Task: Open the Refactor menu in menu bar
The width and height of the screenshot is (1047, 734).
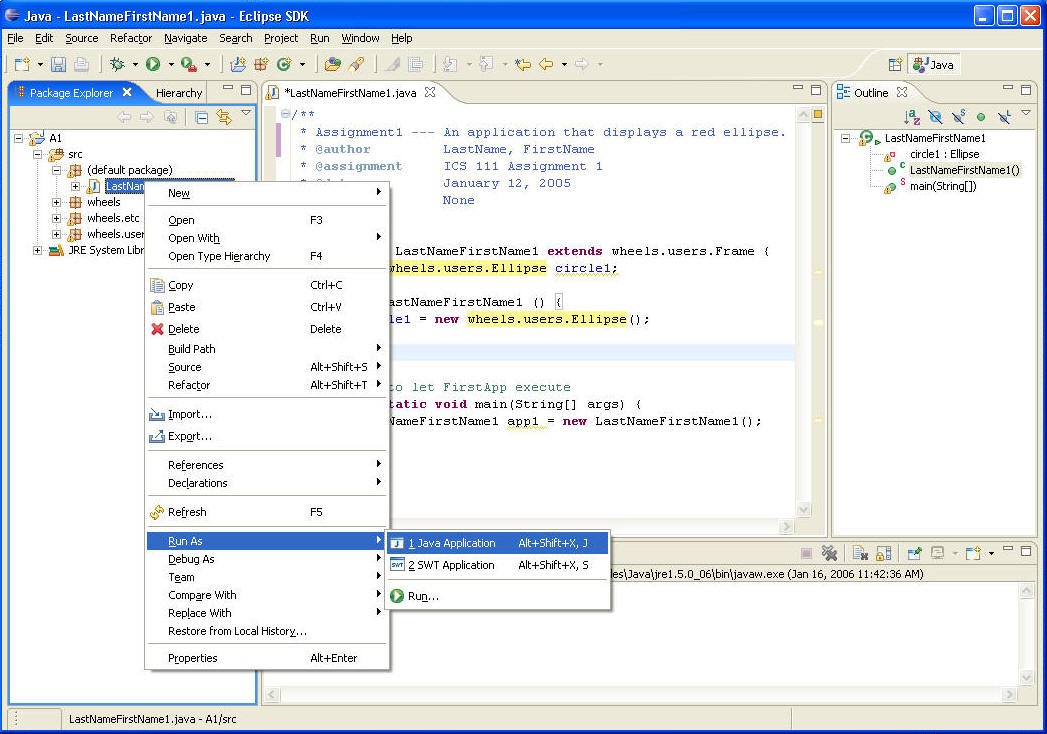Action: [x=131, y=38]
